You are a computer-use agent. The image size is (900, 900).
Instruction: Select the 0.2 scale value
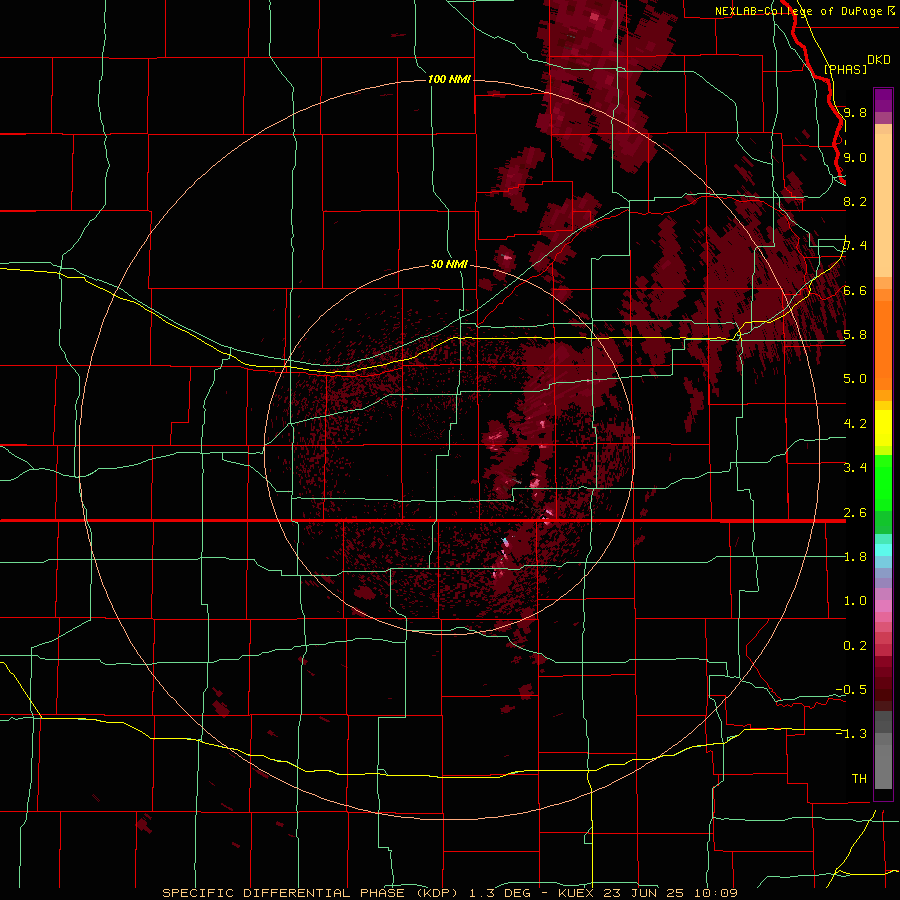click(855, 646)
